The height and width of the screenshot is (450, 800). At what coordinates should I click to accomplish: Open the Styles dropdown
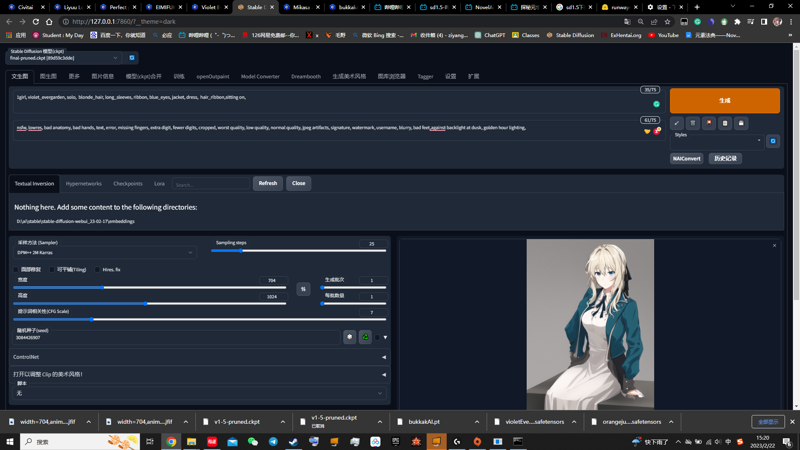[x=717, y=141]
